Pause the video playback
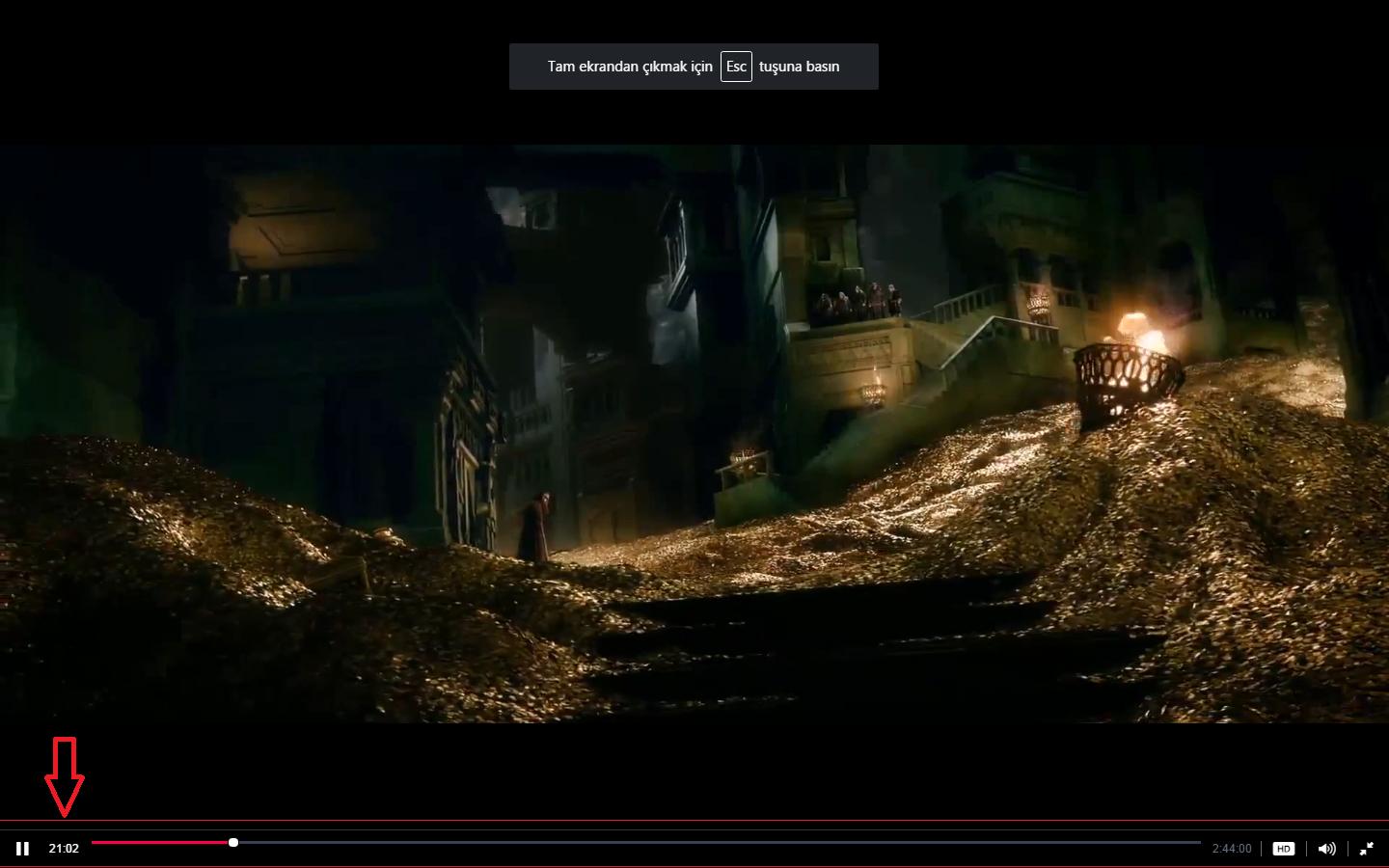Image resolution: width=1389 pixels, height=868 pixels. tap(22, 849)
